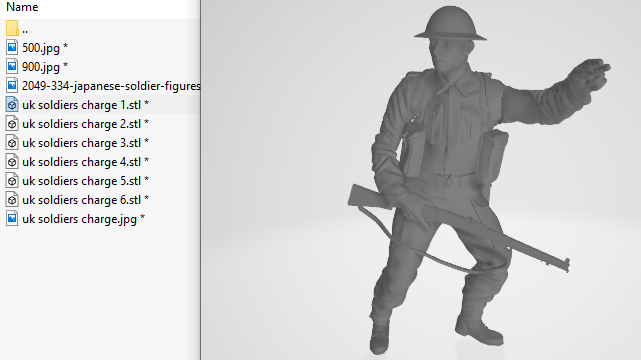The image size is (641, 360).
Task: Select the 2049-334-japanese-soldier-figures file name
Action: tap(111, 86)
